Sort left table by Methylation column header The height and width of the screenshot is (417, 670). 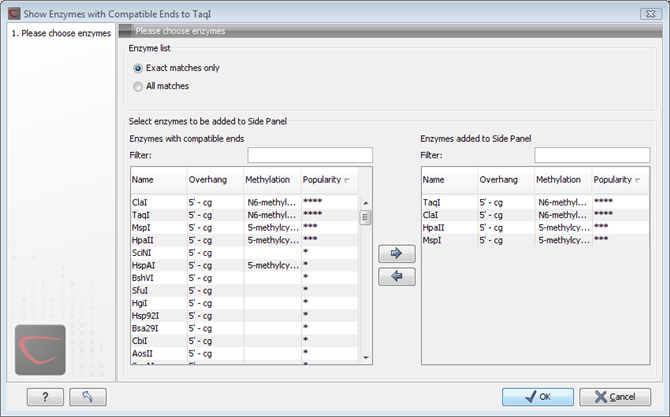click(x=271, y=180)
